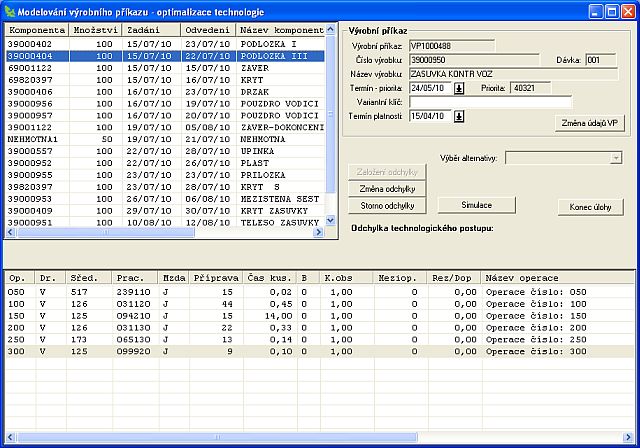Click Prac. value 094210

click(x=133, y=316)
